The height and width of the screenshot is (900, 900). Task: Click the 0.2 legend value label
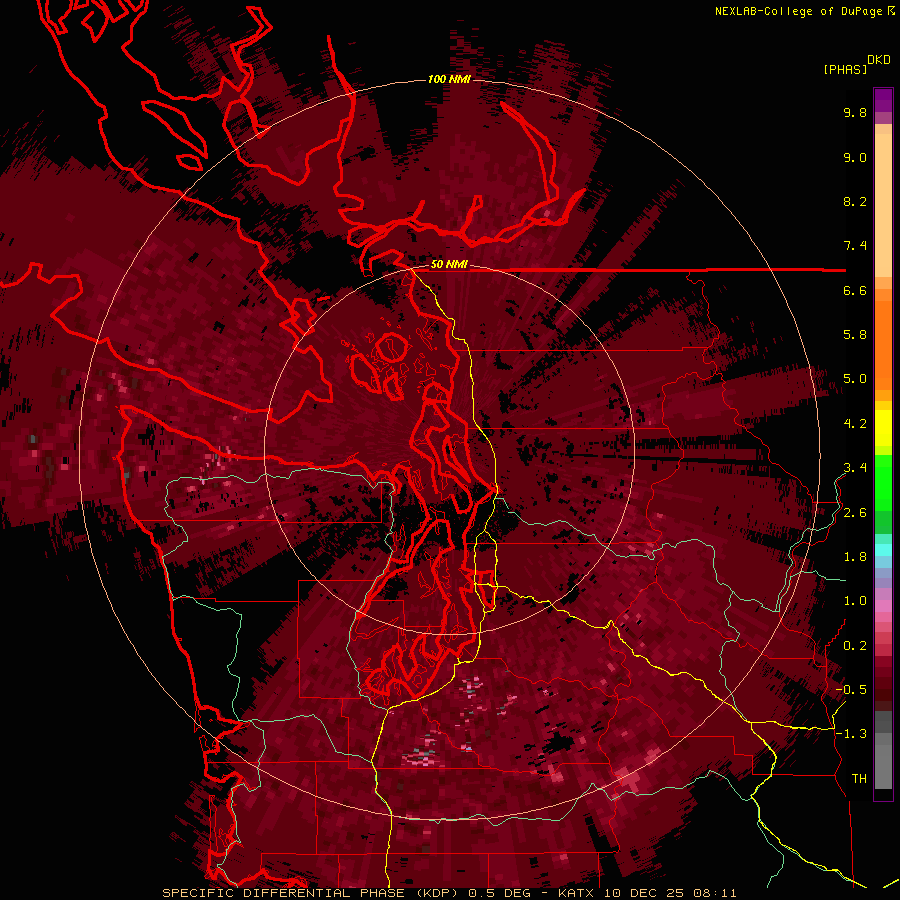click(x=855, y=646)
